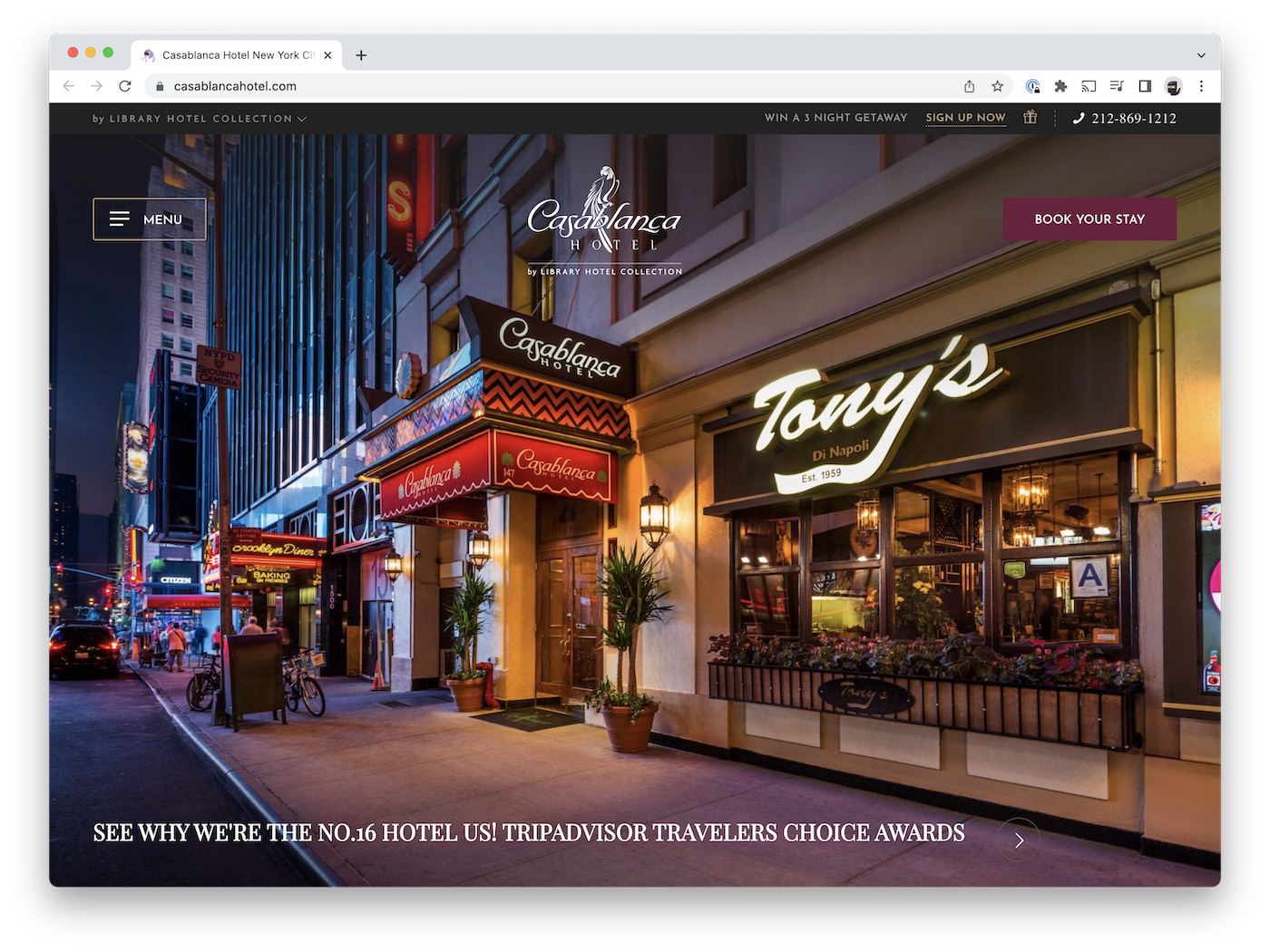Image resolution: width=1270 pixels, height=952 pixels.
Task: Click the circled arrow next to the awards headline
Action: [1019, 840]
